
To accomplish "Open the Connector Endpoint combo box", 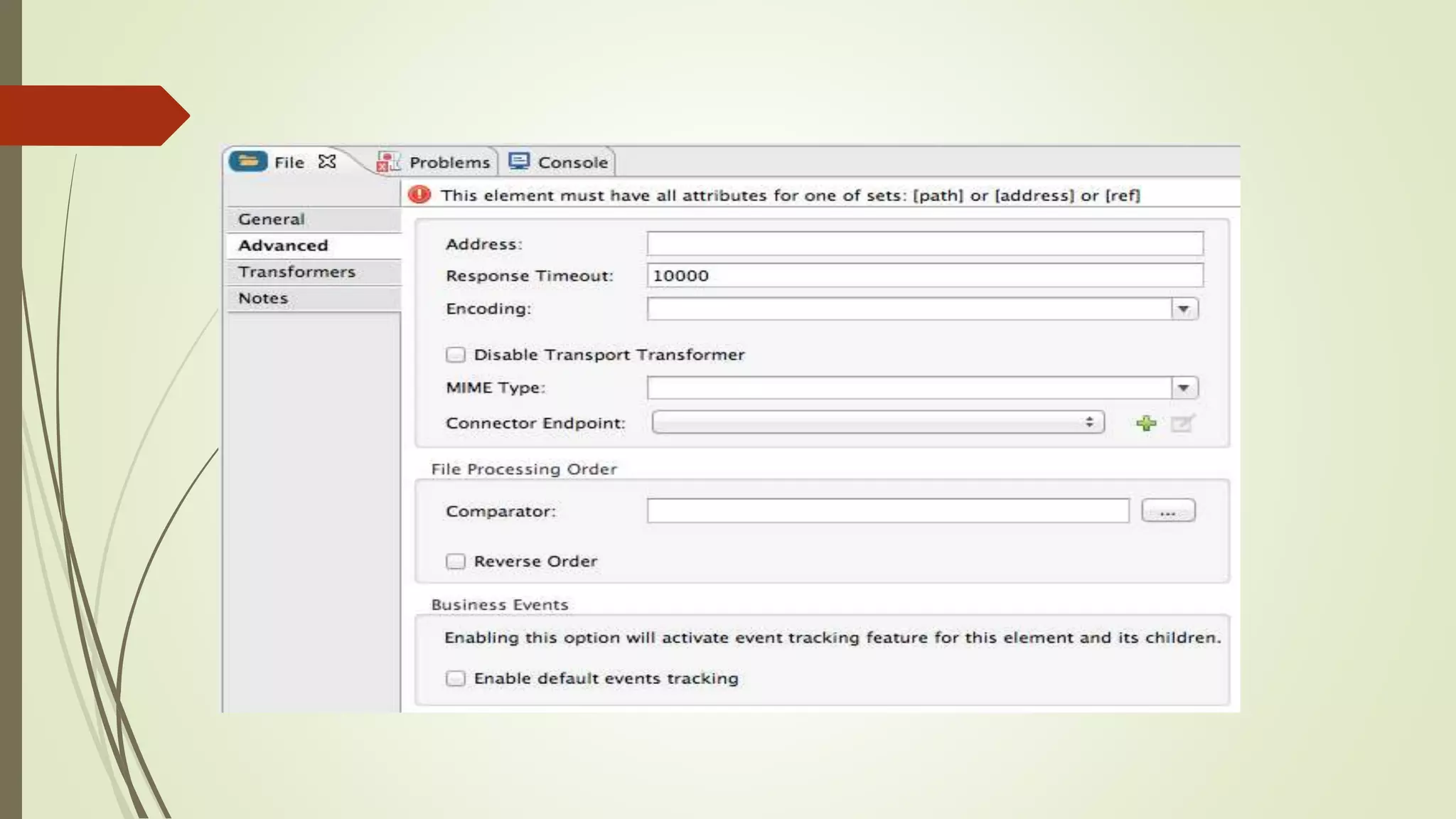I will (x=877, y=422).
